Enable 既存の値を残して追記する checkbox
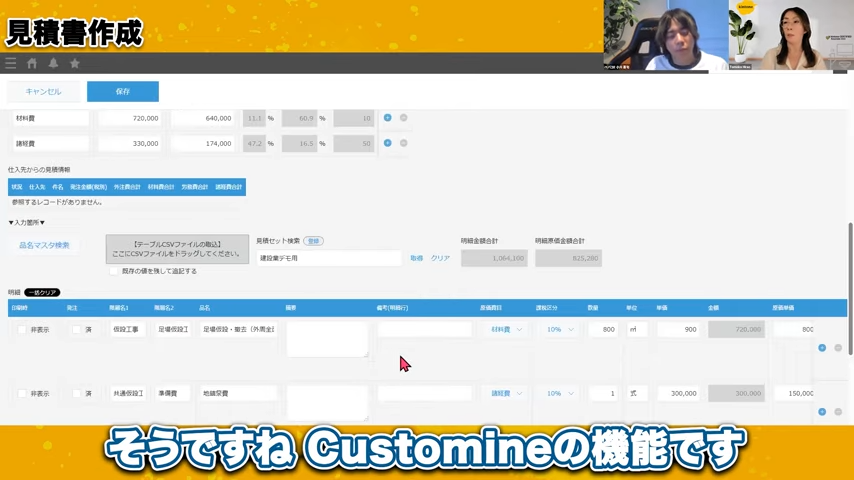Screen dimensions: 854x480 coord(113,271)
